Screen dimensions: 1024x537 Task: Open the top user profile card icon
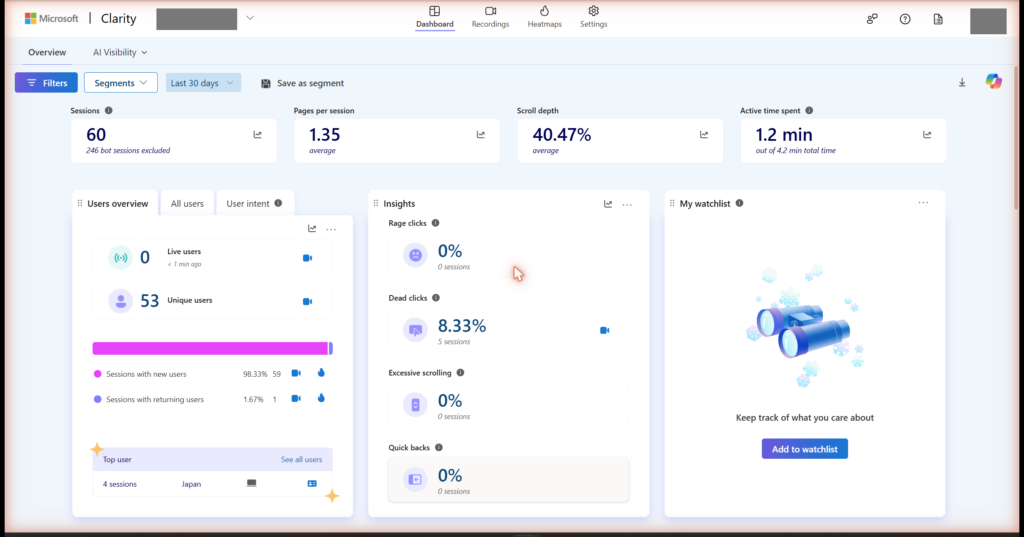[x=312, y=483]
